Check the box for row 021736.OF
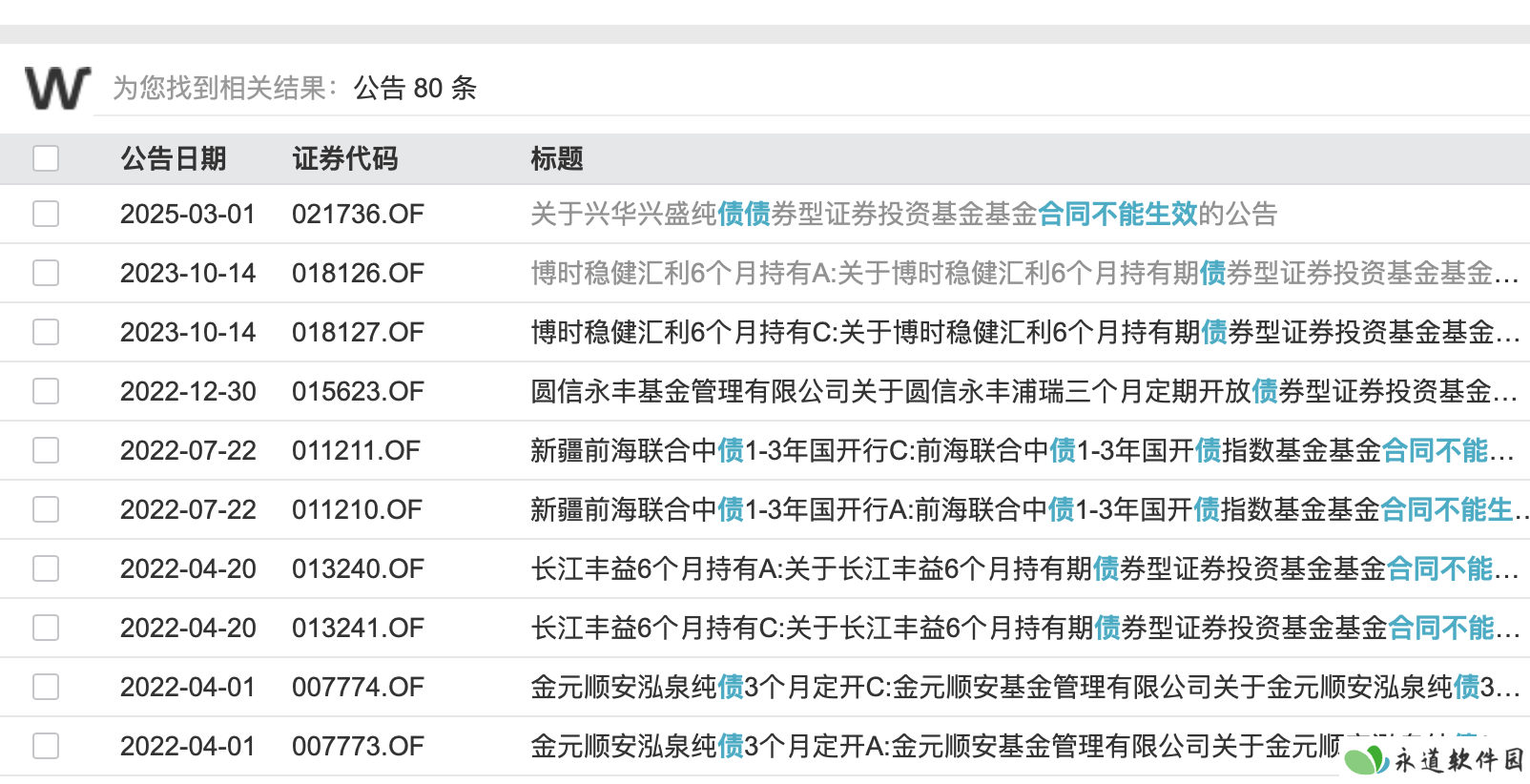This screenshot has width=1530, height=784. (x=46, y=214)
